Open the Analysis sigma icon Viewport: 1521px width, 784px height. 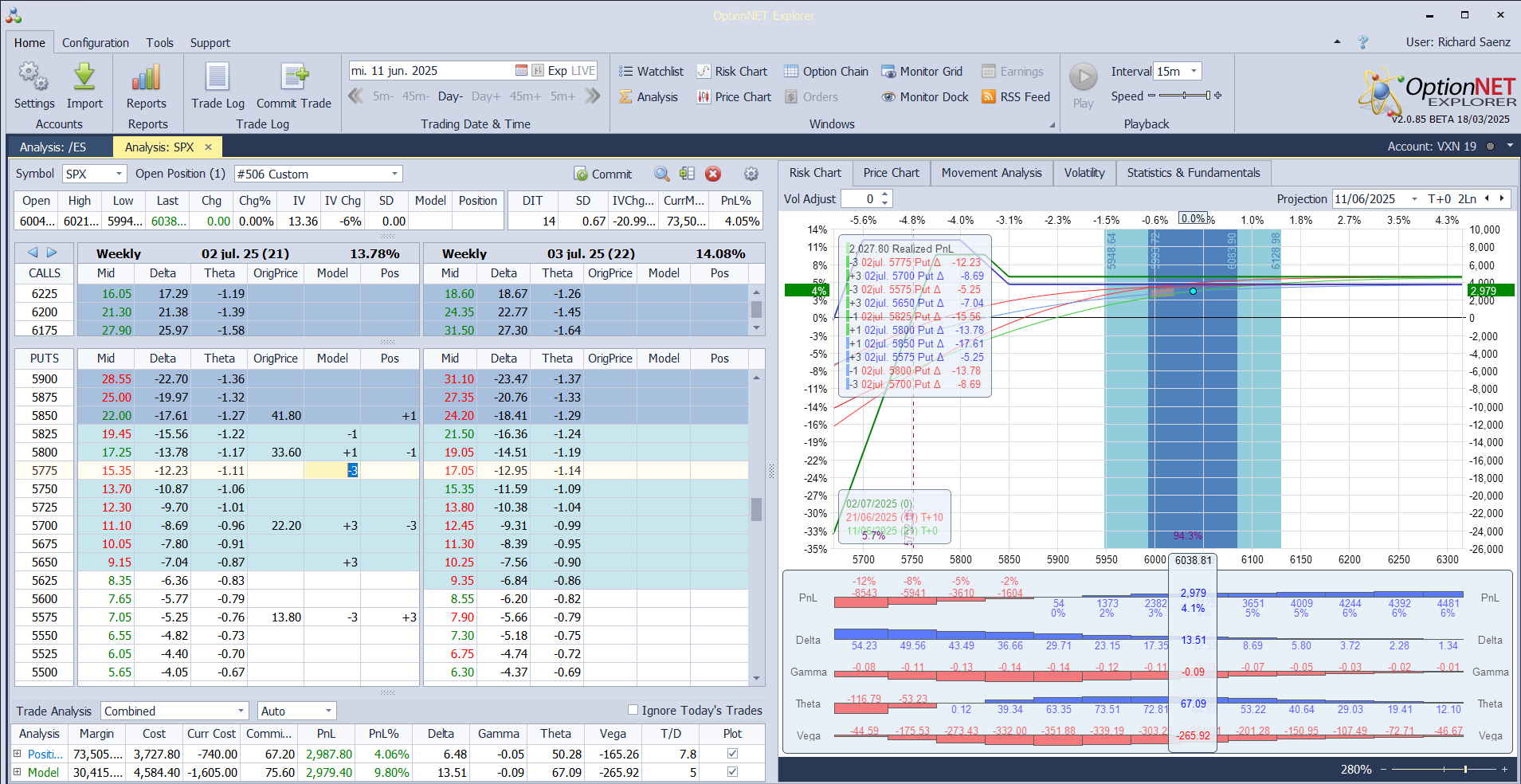626,97
